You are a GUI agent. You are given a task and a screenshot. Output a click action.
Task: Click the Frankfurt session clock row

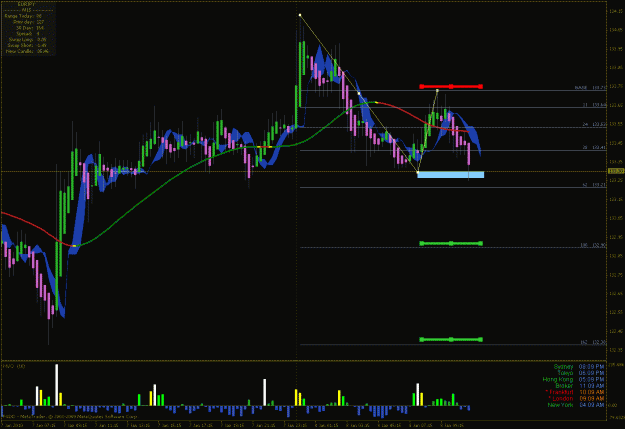pyautogui.click(x=574, y=392)
